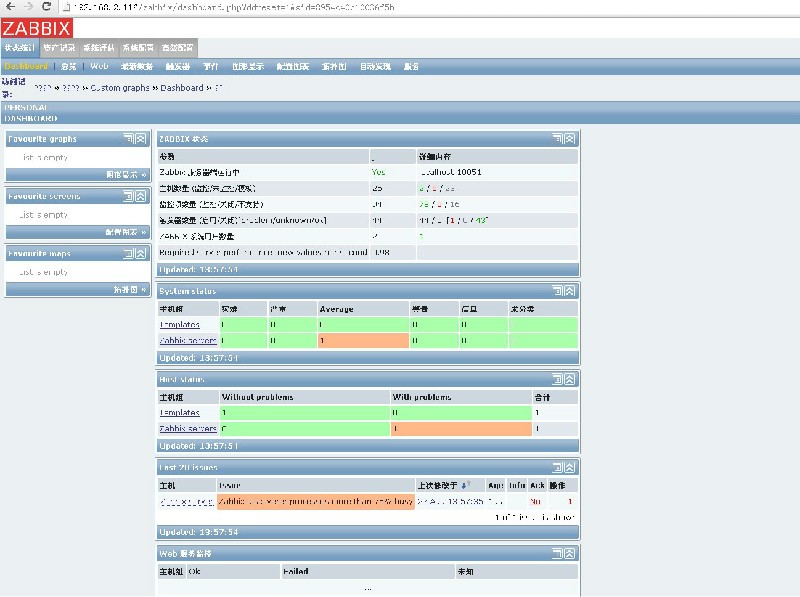Open menu icon of System status widget
This screenshot has height=597, width=800.
tap(558, 291)
